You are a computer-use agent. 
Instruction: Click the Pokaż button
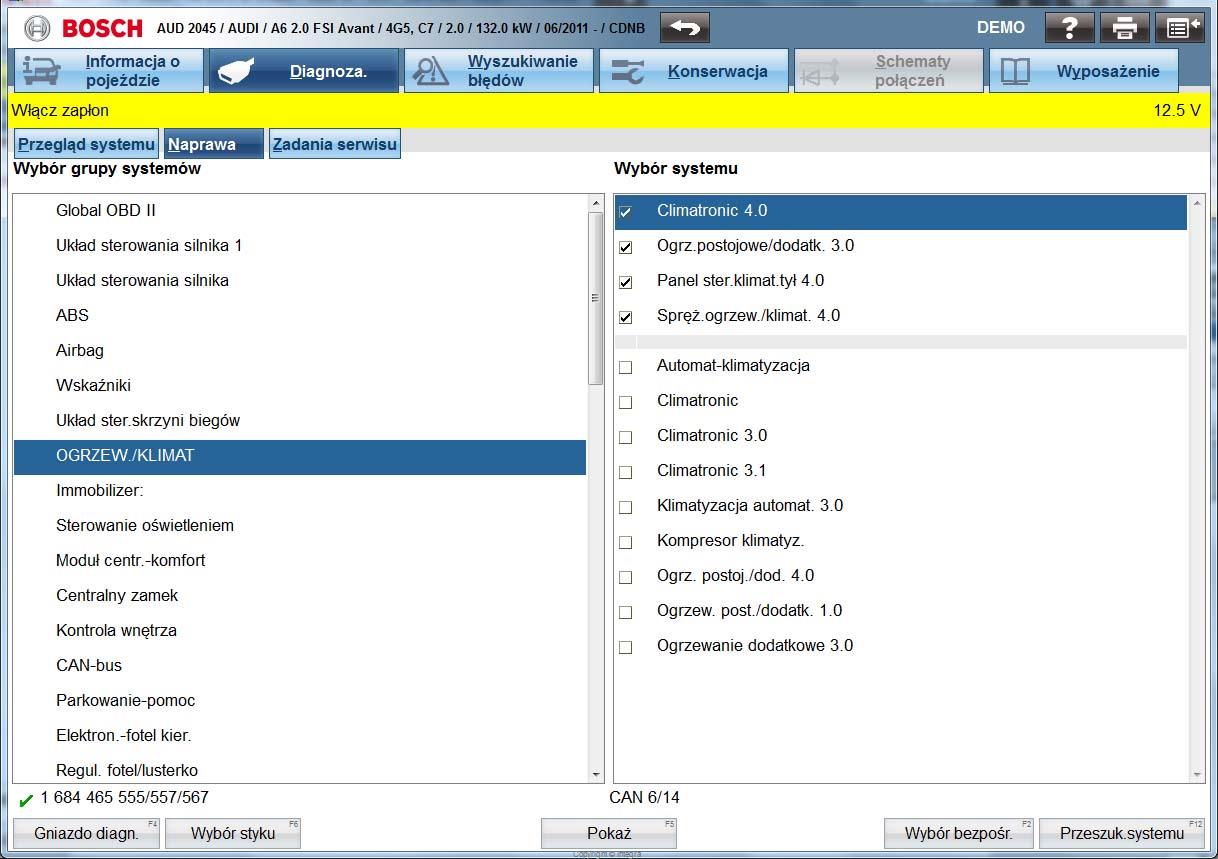tap(609, 833)
